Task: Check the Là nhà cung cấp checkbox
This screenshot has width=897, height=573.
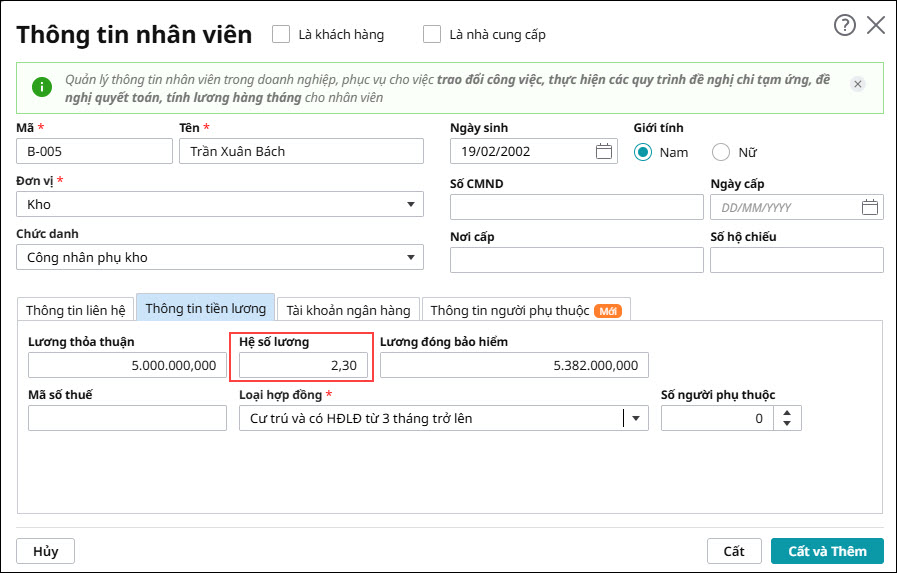Action: coord(432,34)
